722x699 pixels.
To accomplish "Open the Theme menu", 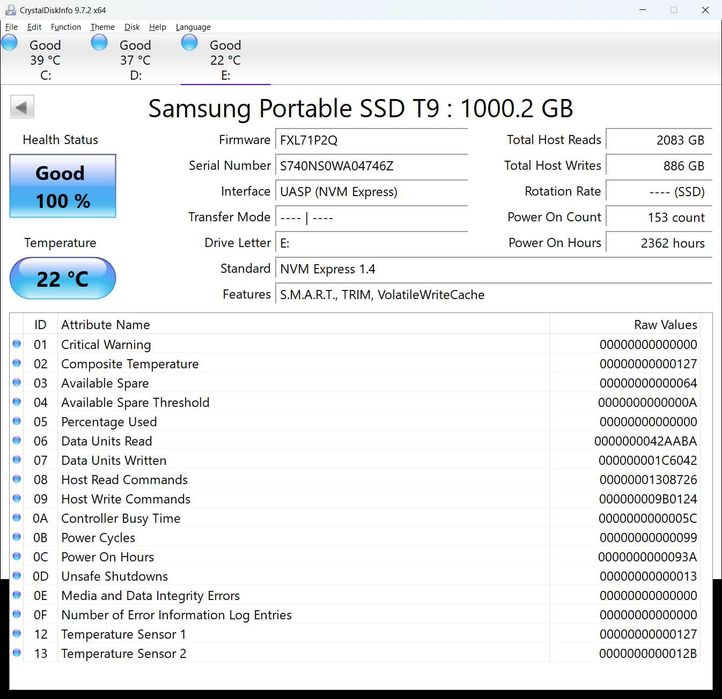I will (102, 27).
